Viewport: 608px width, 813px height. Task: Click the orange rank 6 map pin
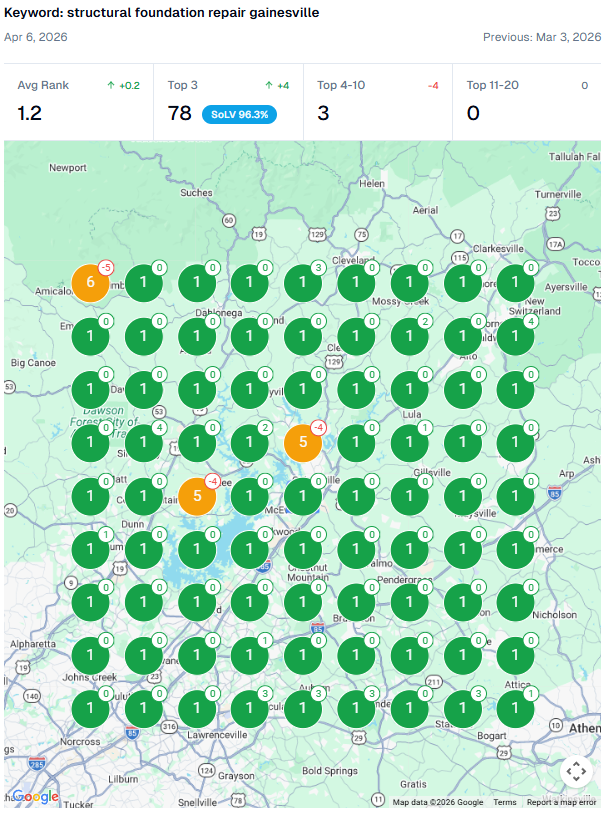[90, 283]
